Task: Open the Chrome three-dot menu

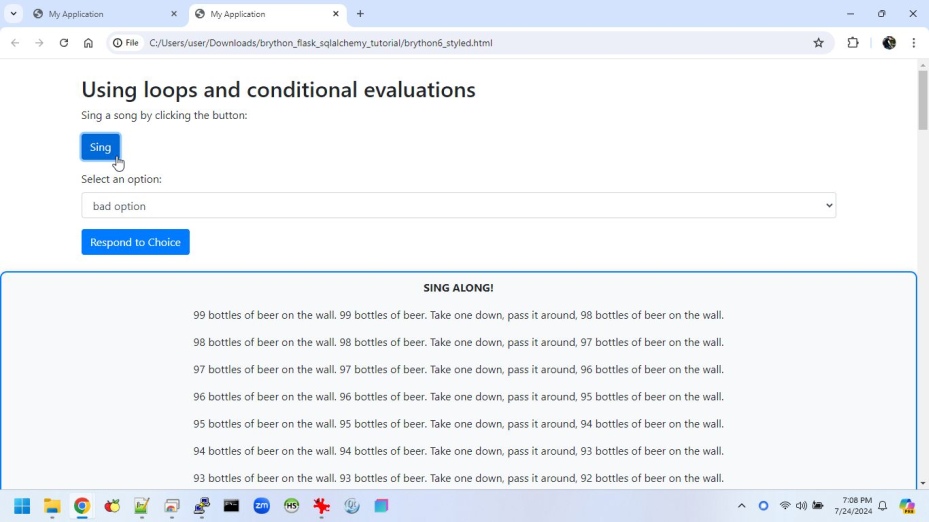Action: [913, 43]
